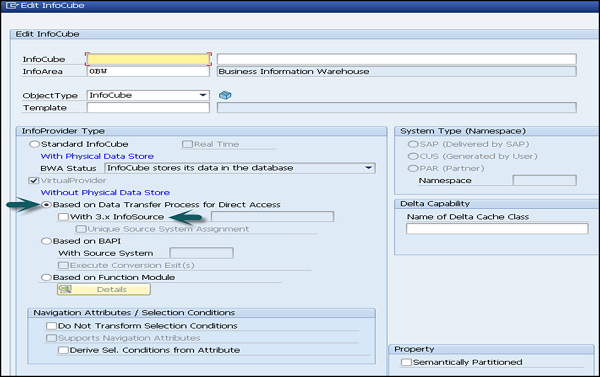Toggle the VirtualProvider checkbox
The width and height of the screenshot is (600, 377).
[34, 180]
